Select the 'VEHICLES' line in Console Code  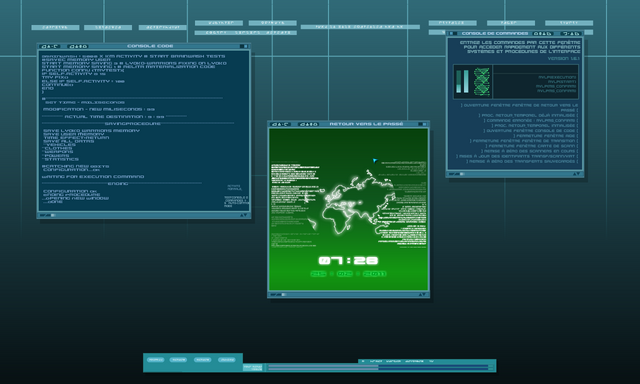60,144
